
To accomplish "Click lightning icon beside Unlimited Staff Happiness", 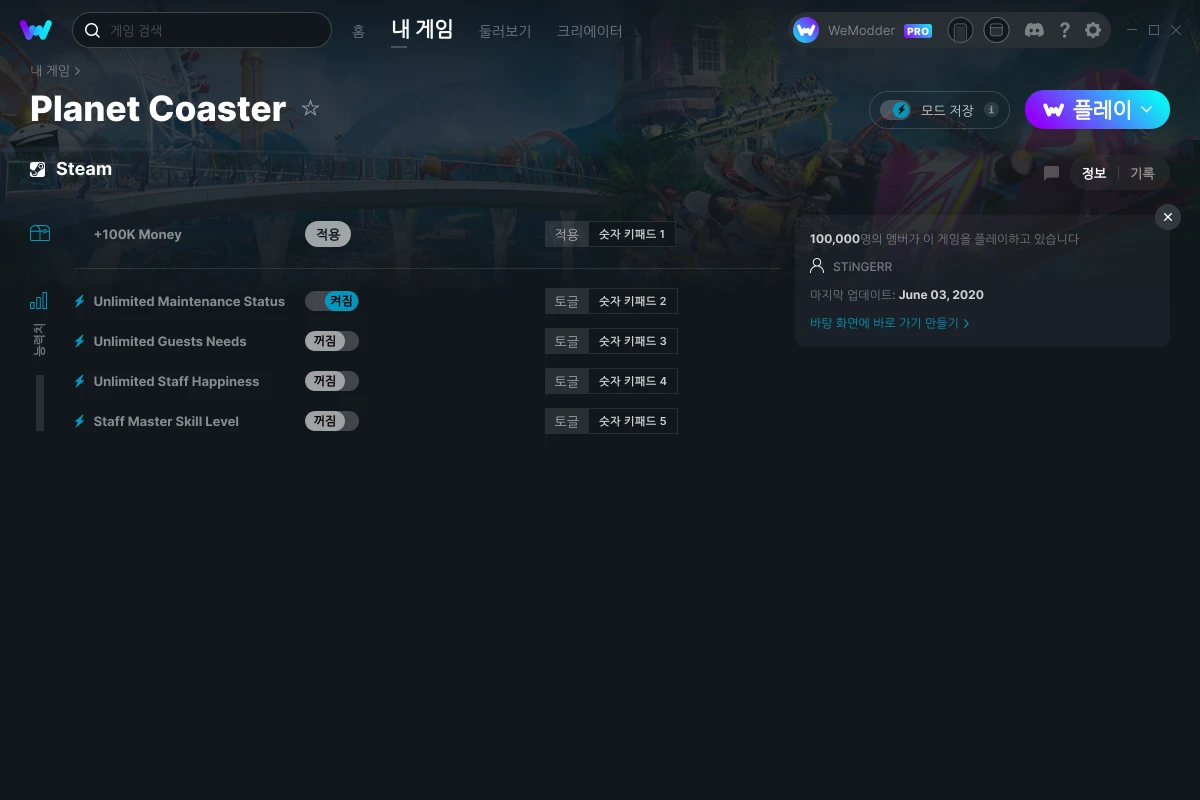I will (79, 381).
